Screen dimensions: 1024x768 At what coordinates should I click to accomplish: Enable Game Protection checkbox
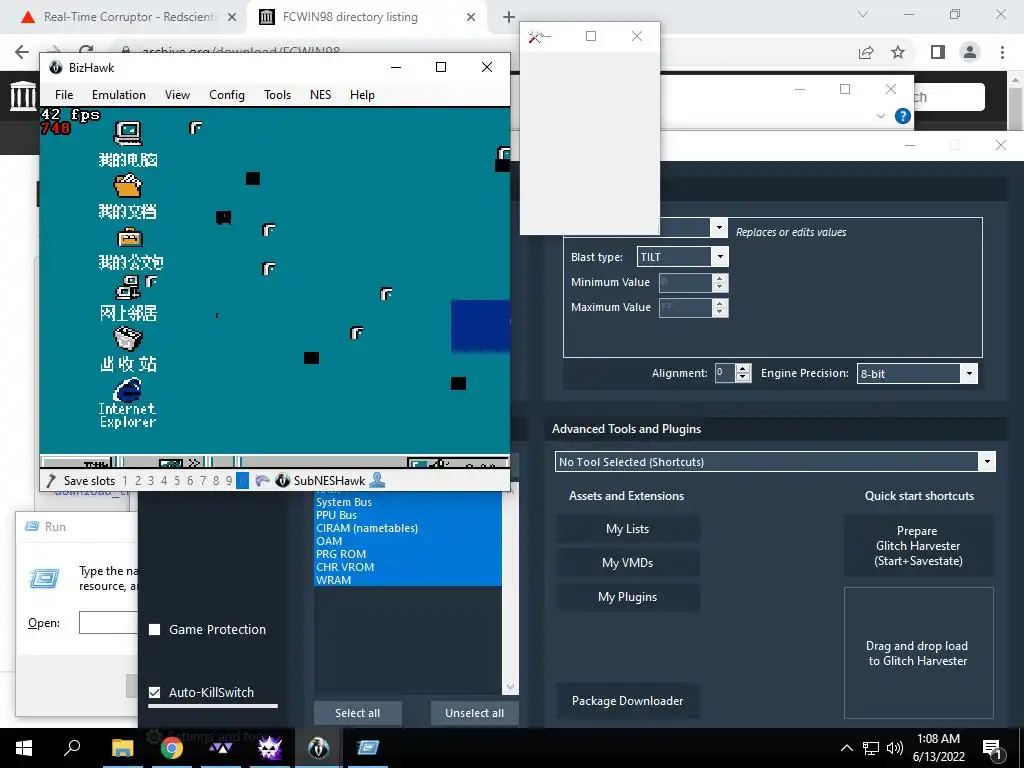(x=155, y=630)
